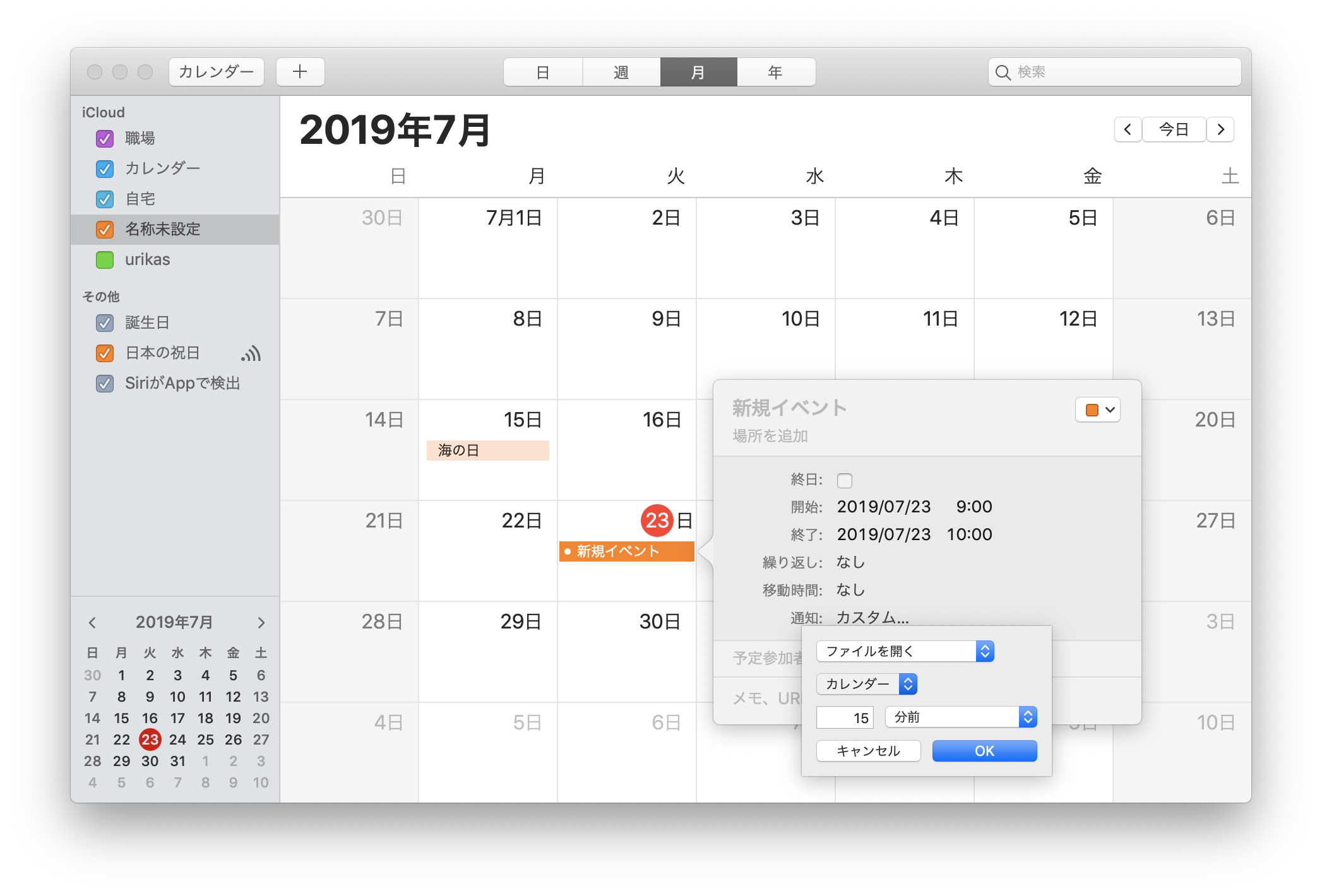Click the 検索 search field
This screenshot has height=896, width=1322.
(x=1115, y=72)
